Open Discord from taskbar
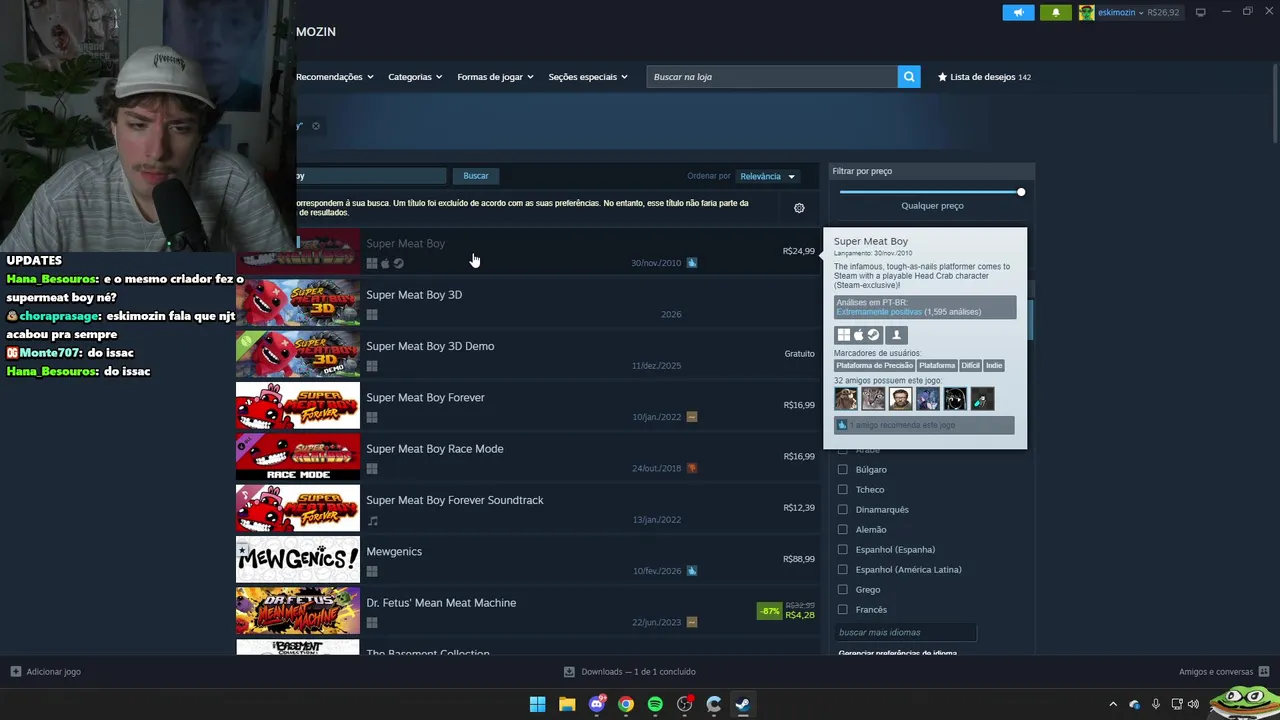The height and width of the screenshot is (720, 1280). pos(597,704)
